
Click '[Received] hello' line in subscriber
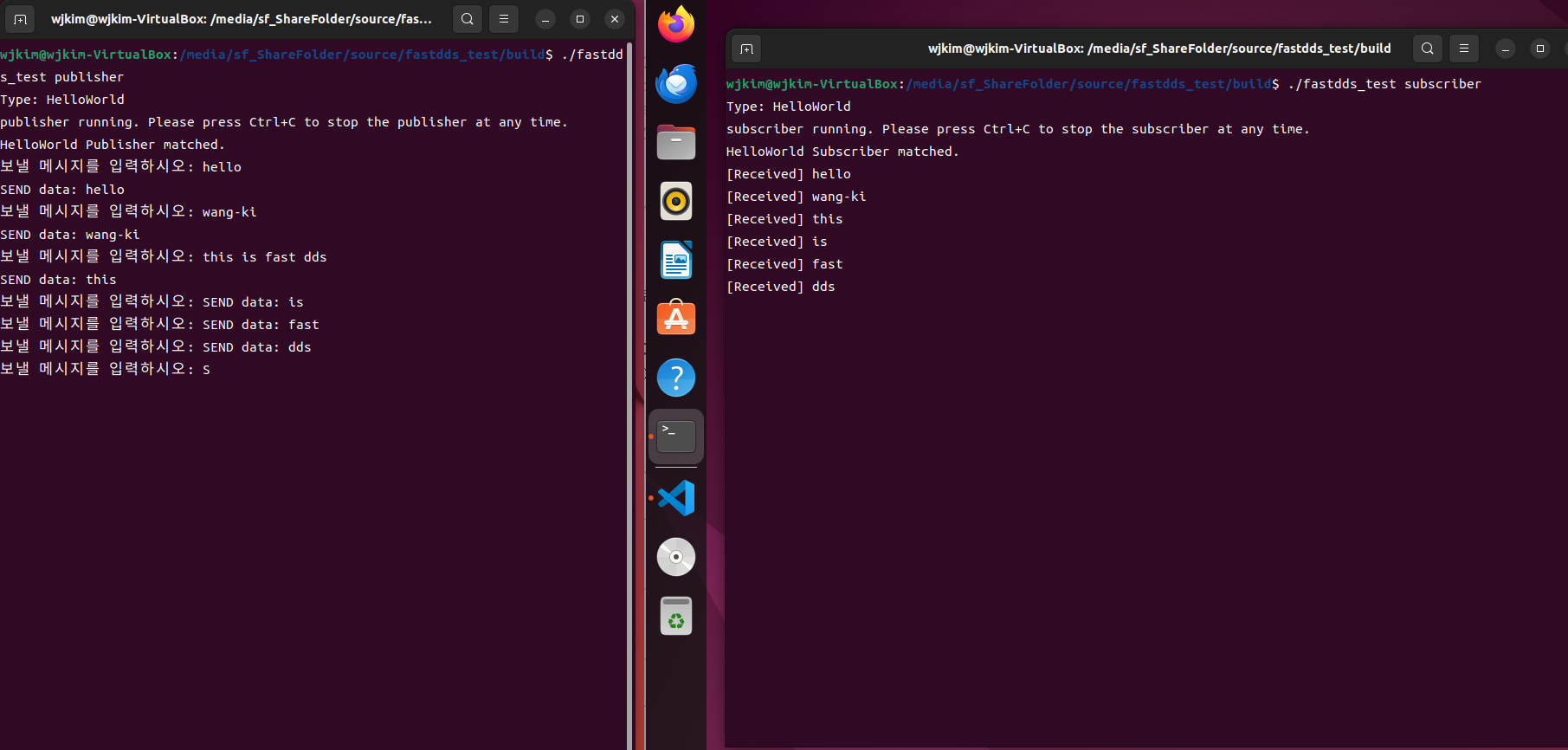(789, 174)
